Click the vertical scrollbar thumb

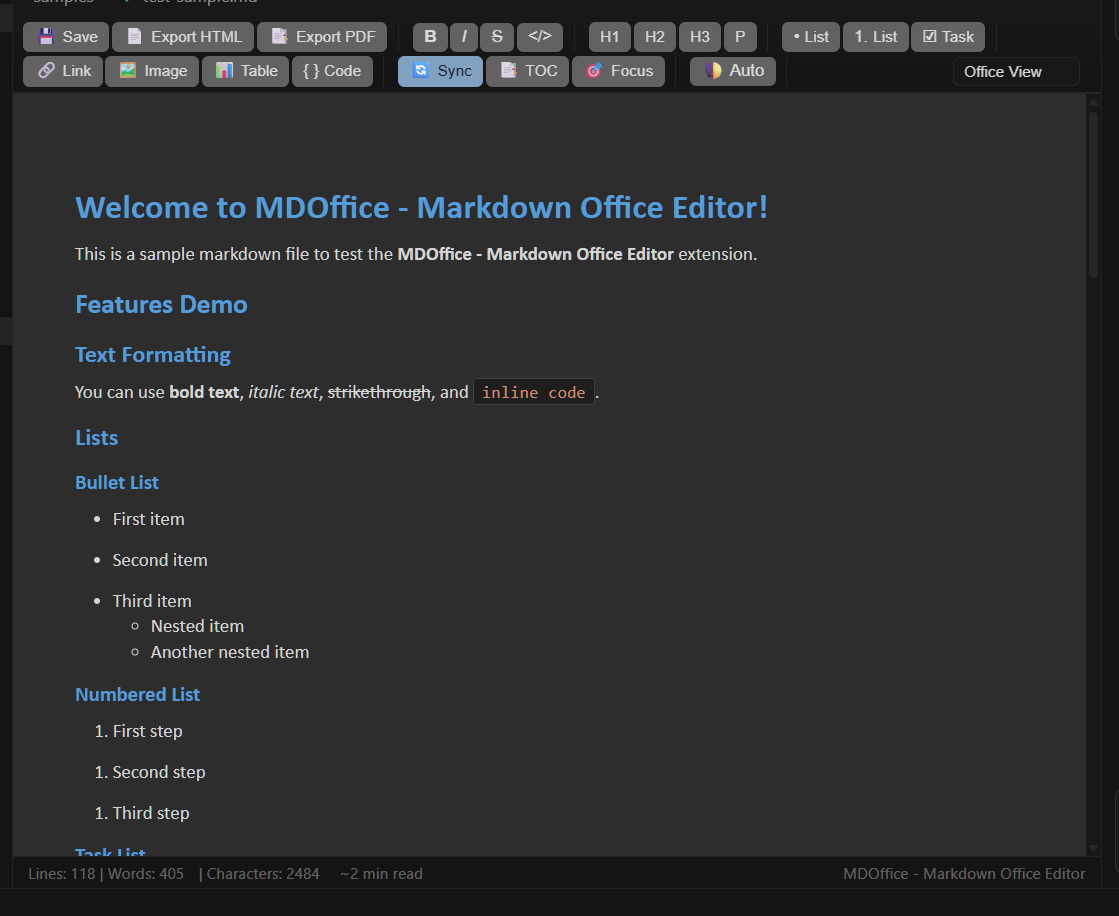click(x=1093, y=194)
